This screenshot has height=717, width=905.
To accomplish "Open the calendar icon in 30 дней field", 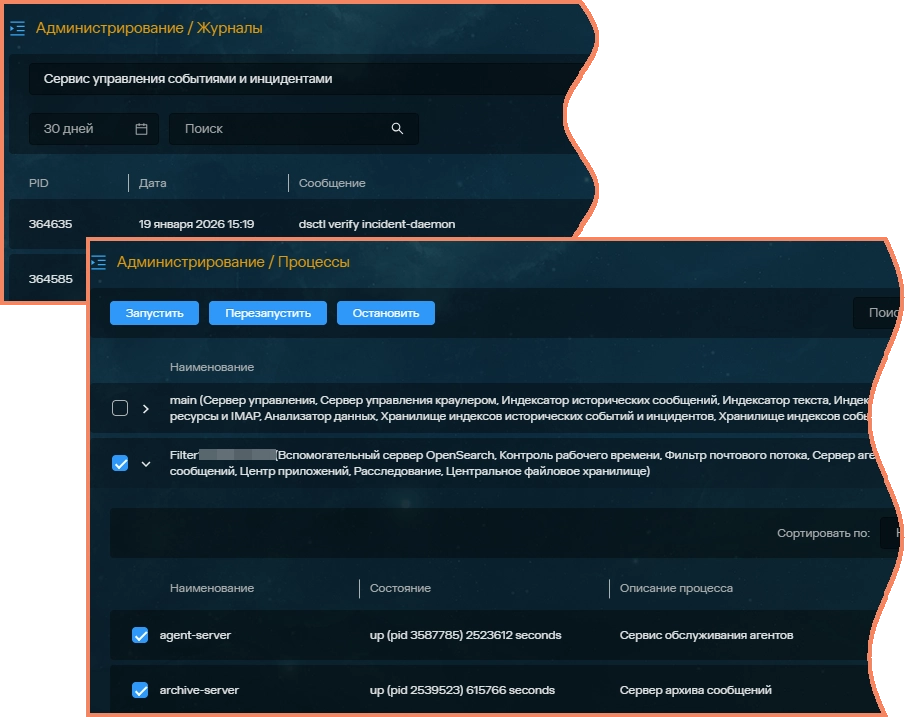I will (x=141, y=129).
